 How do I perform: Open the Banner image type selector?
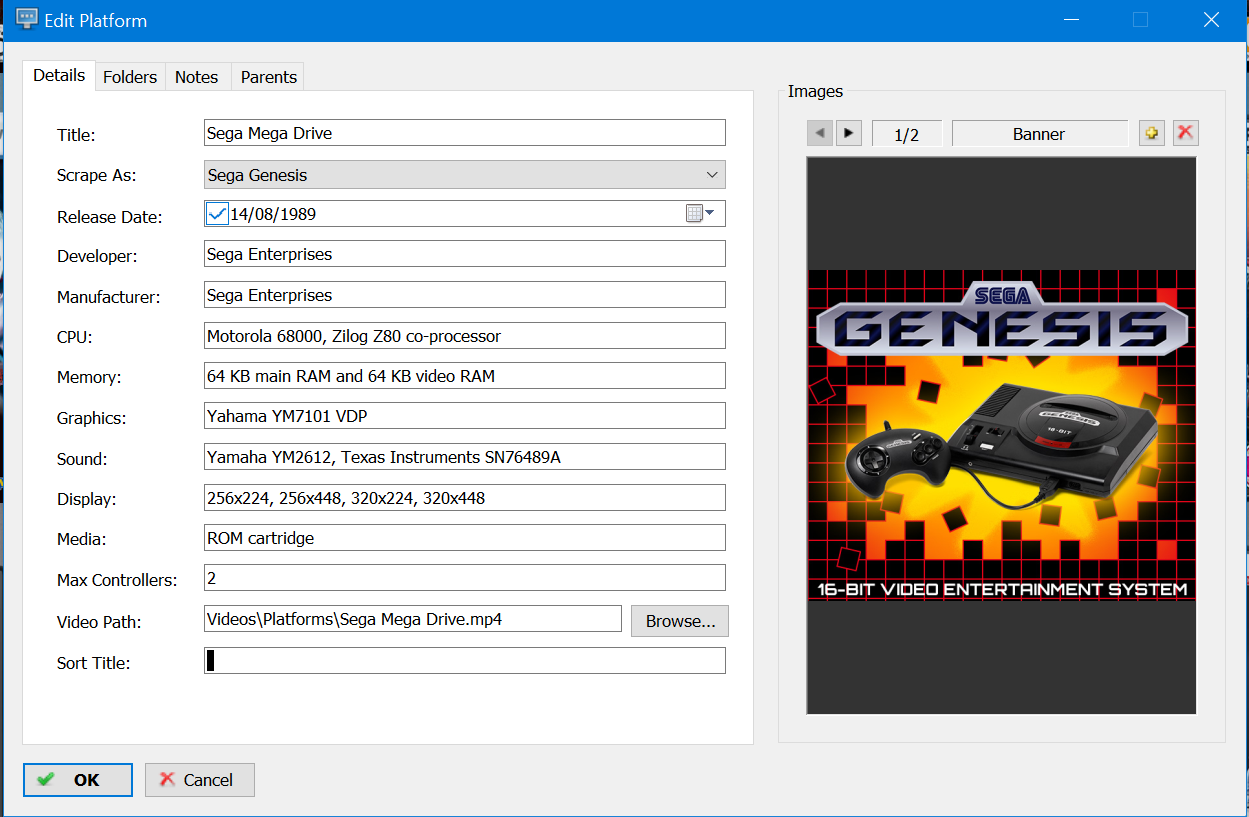pyautogui.click(x=1039, y=134)
